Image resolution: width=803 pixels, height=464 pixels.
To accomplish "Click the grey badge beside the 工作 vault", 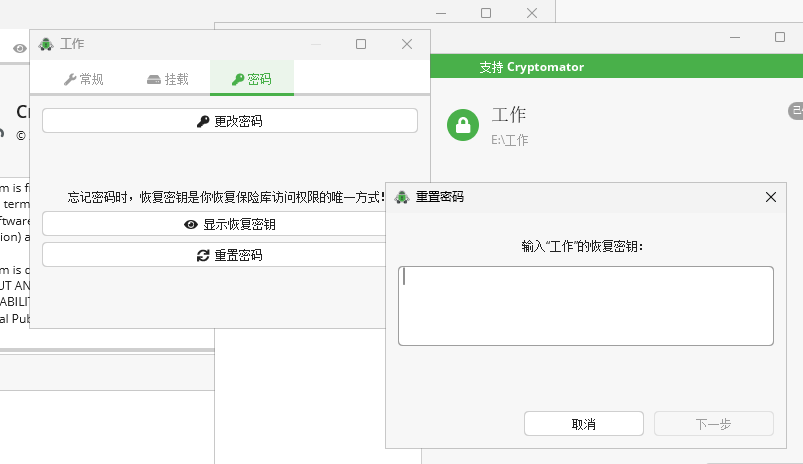I will pyautogui.click(x=795, y=111).
